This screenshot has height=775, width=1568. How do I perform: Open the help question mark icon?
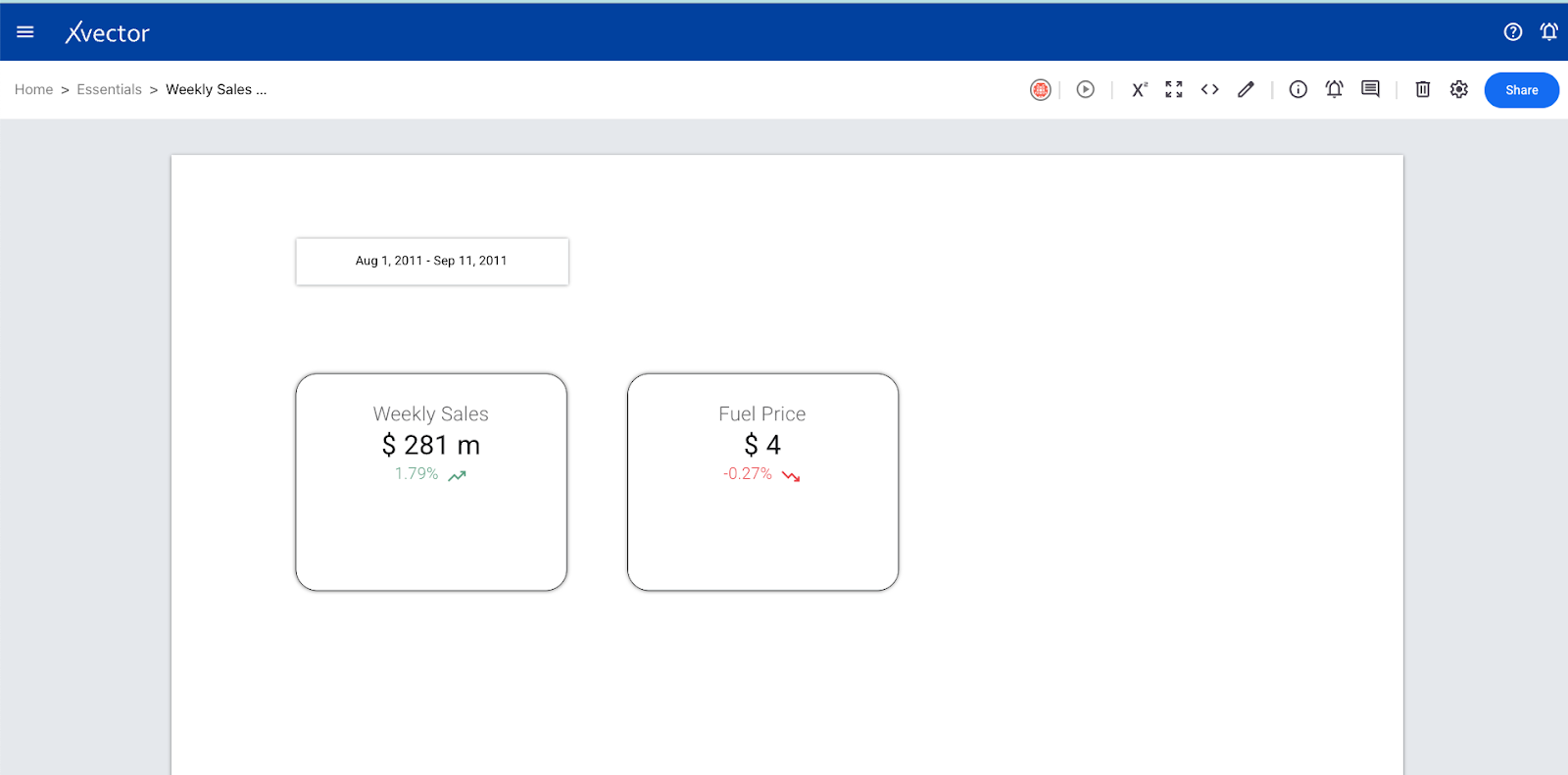coord(1512,32)
